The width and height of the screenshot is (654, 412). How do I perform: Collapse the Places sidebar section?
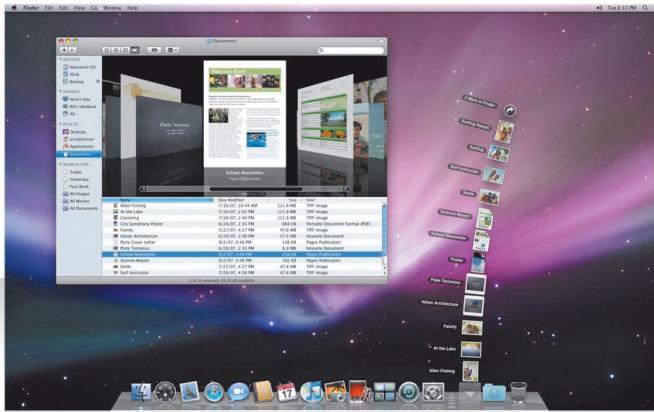point(60,124)
